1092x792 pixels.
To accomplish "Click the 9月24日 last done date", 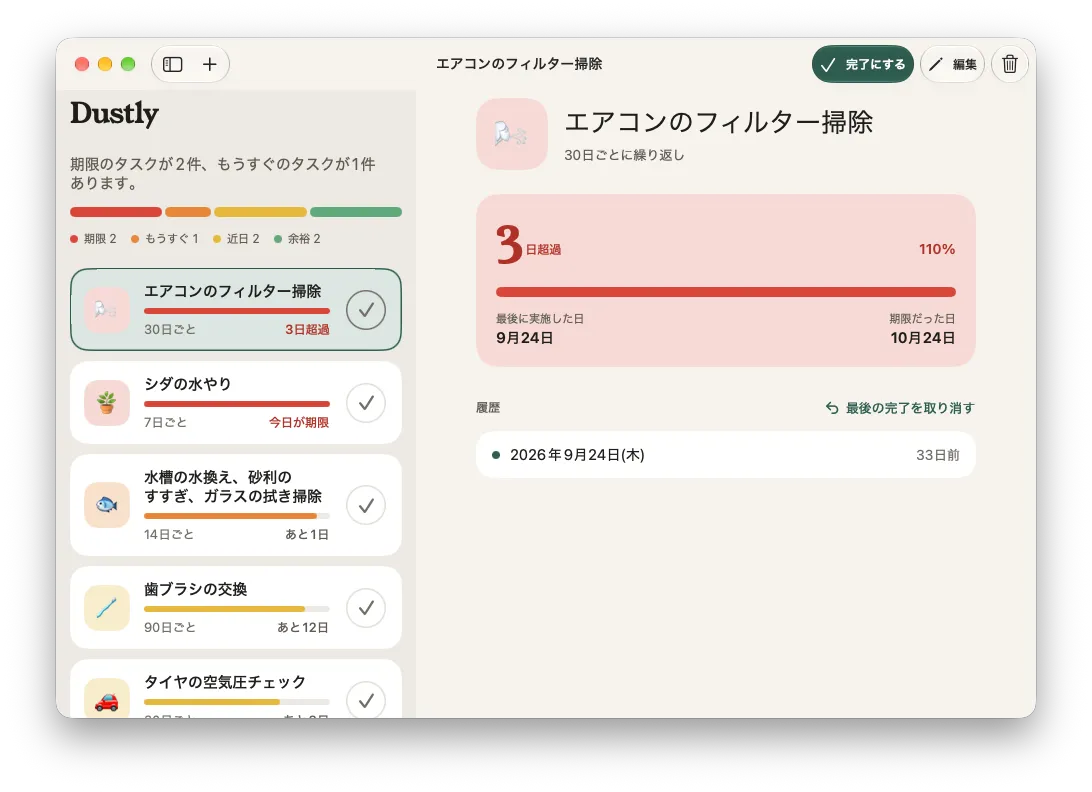I will coord(524,338).
